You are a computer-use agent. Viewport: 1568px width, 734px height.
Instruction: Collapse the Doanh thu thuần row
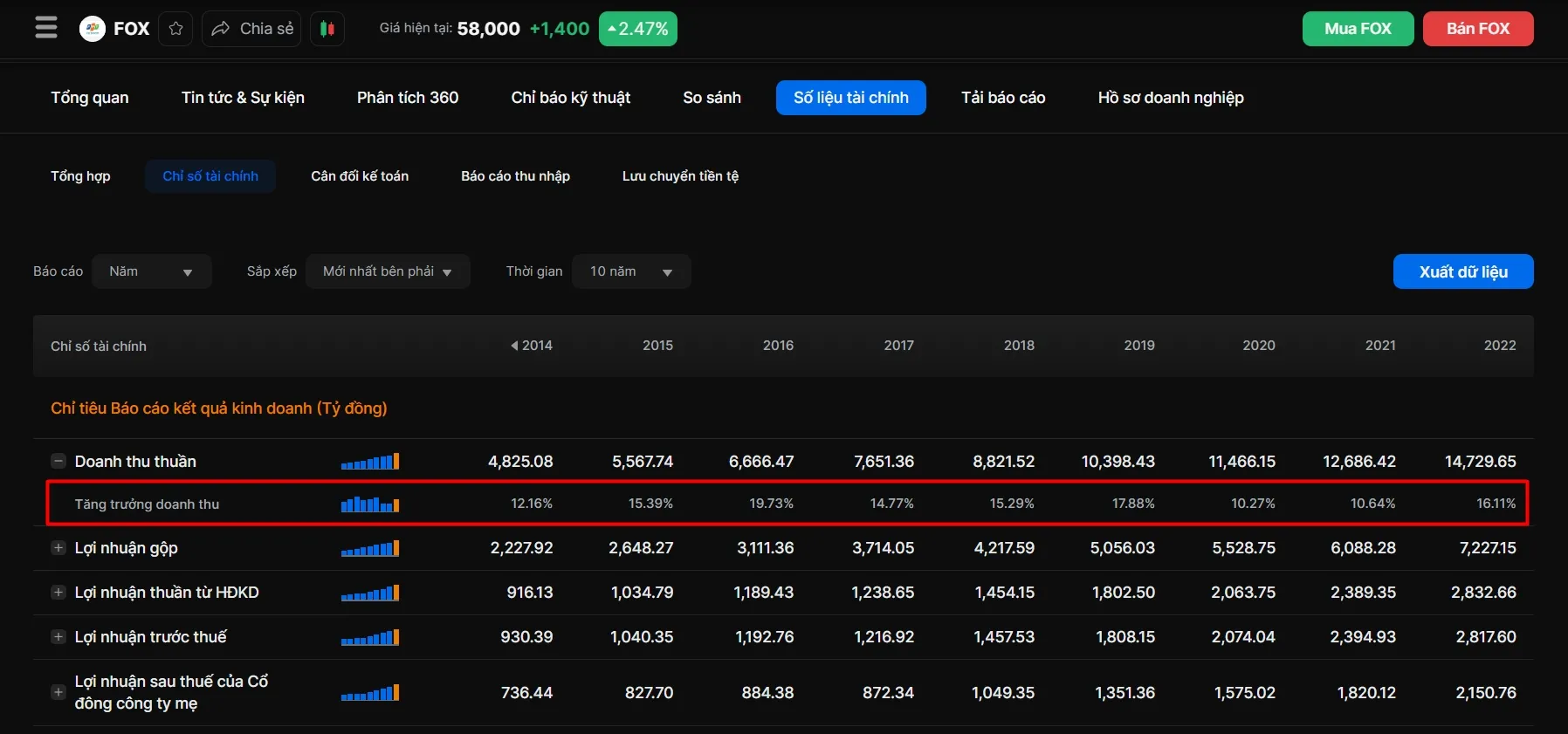[58, 461]
